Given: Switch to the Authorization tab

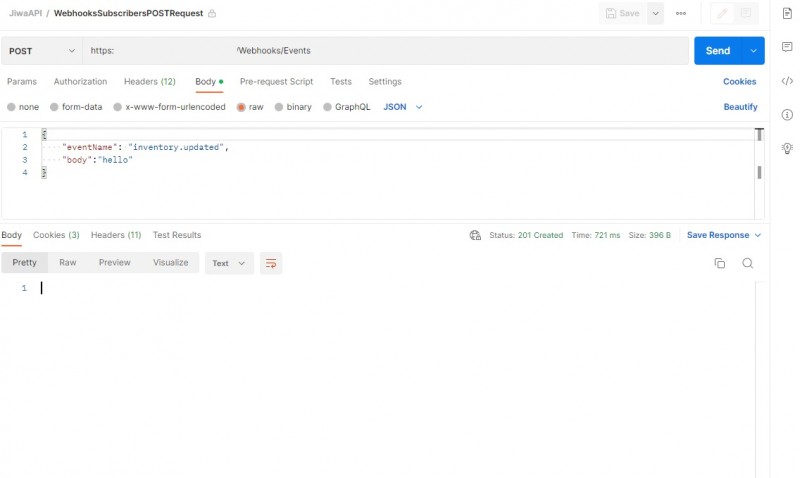Looking at the screenshot, I should coord(80,82).
